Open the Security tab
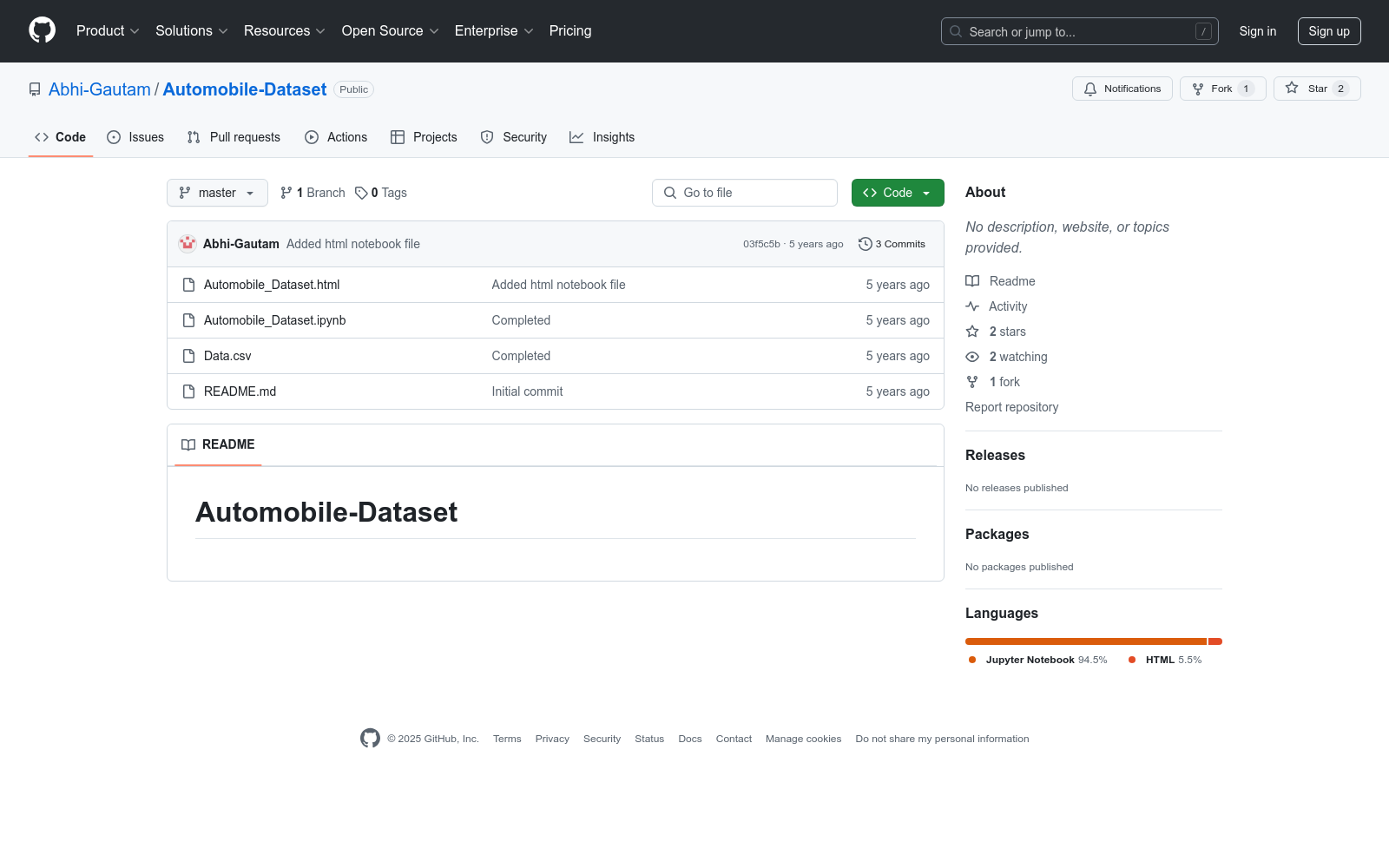1389x868 pixels. tap(514, 137)
